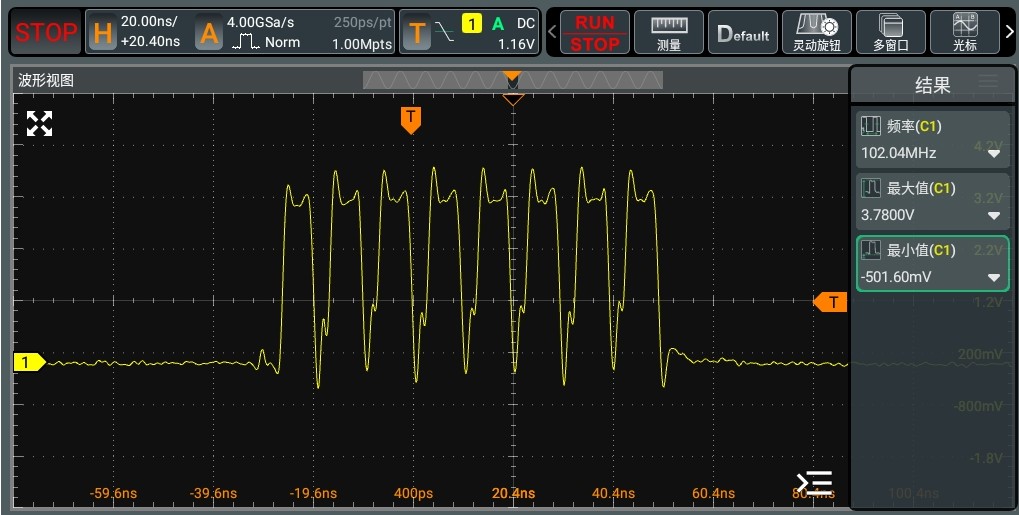The width and height of the screenshot is (1019, 515).
Task: Click the 灵动旋钮 flex knob icon
Action: 816,33
